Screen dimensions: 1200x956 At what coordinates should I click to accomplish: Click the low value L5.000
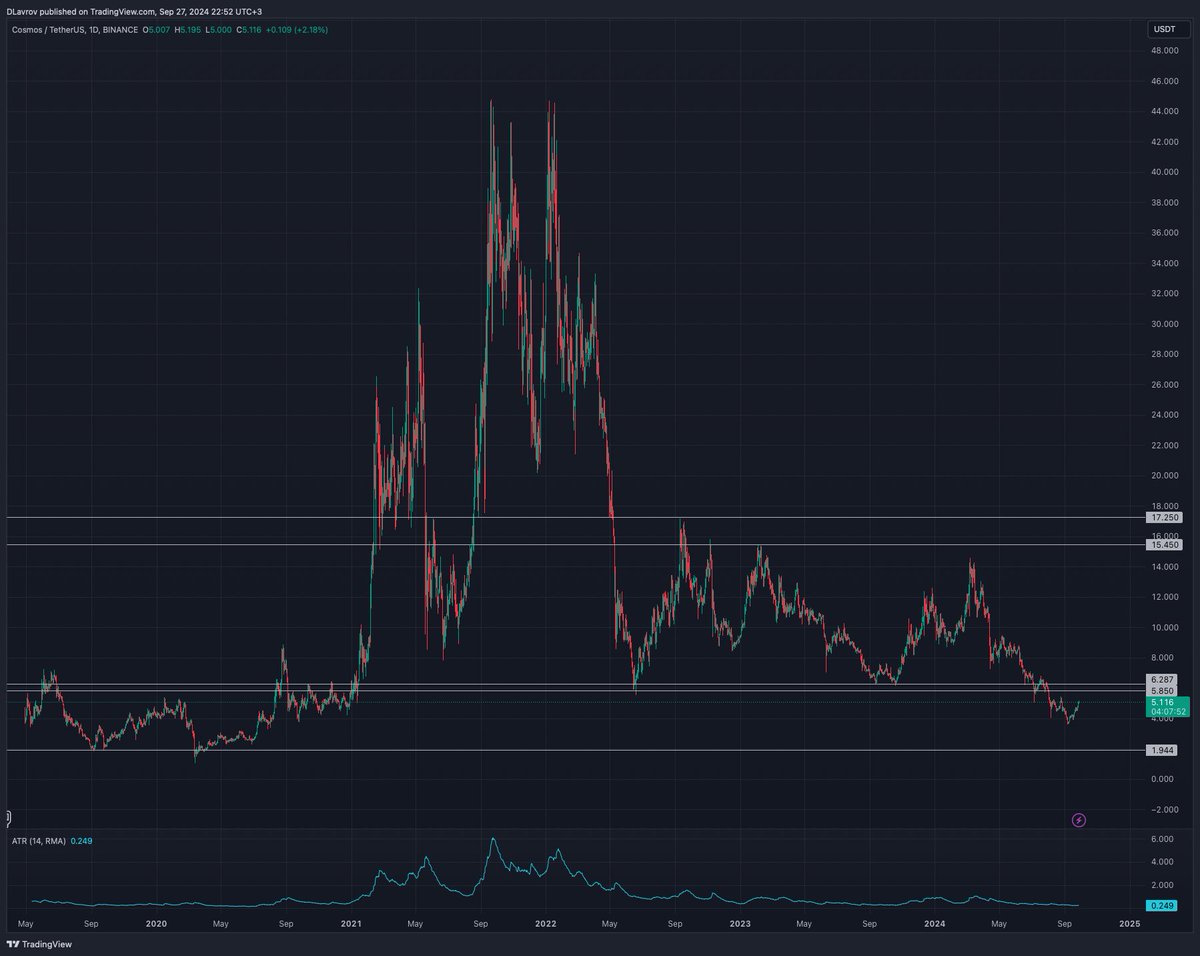(x=219, y=30)
